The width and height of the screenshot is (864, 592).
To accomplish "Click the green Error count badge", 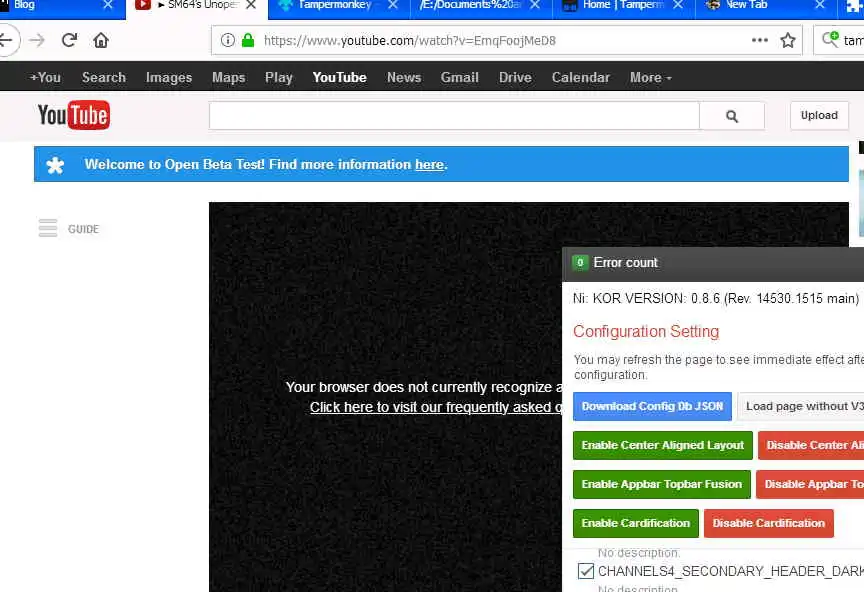I will 580,262.
